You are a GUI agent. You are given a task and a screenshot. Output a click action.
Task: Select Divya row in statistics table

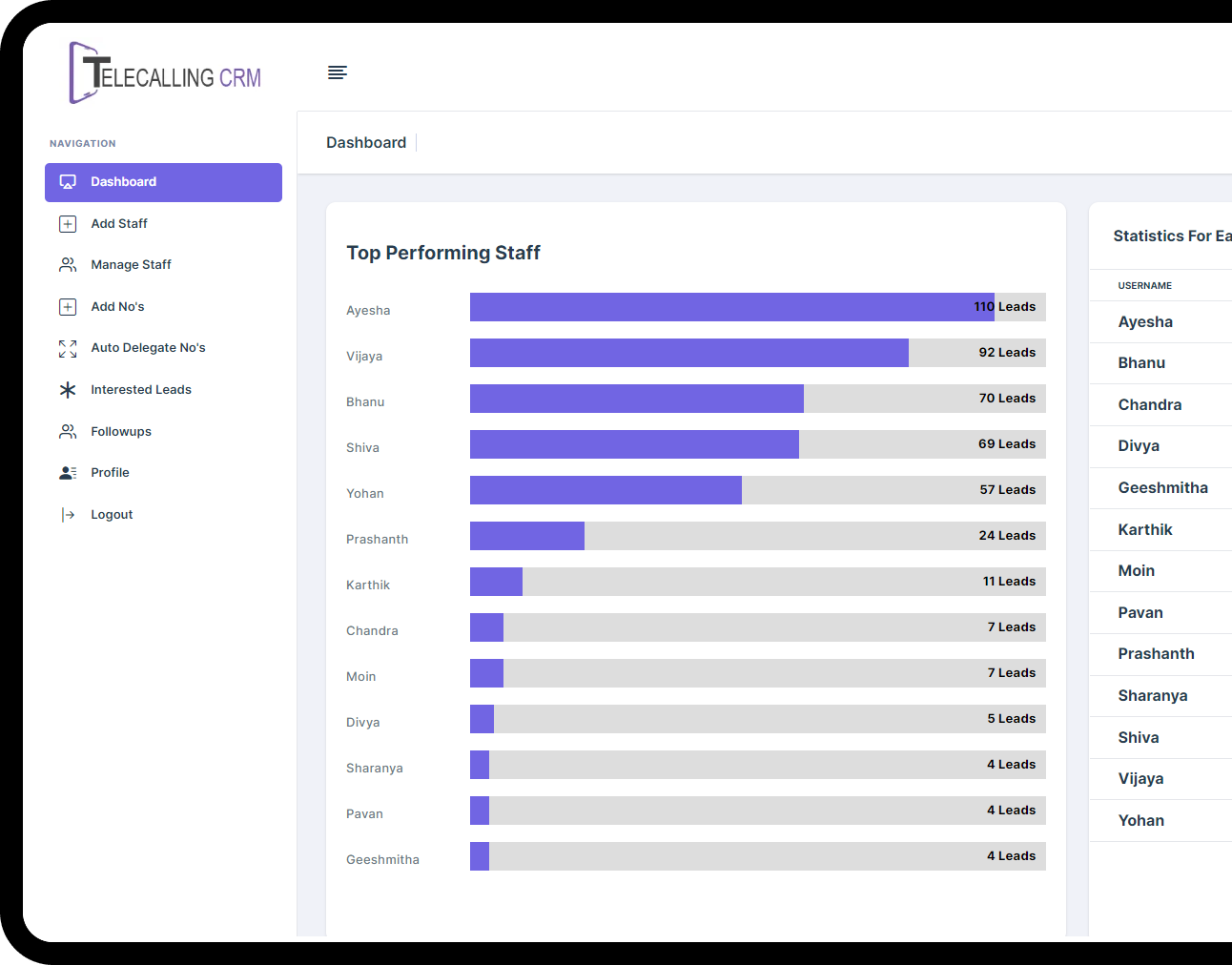[1160, 446]
